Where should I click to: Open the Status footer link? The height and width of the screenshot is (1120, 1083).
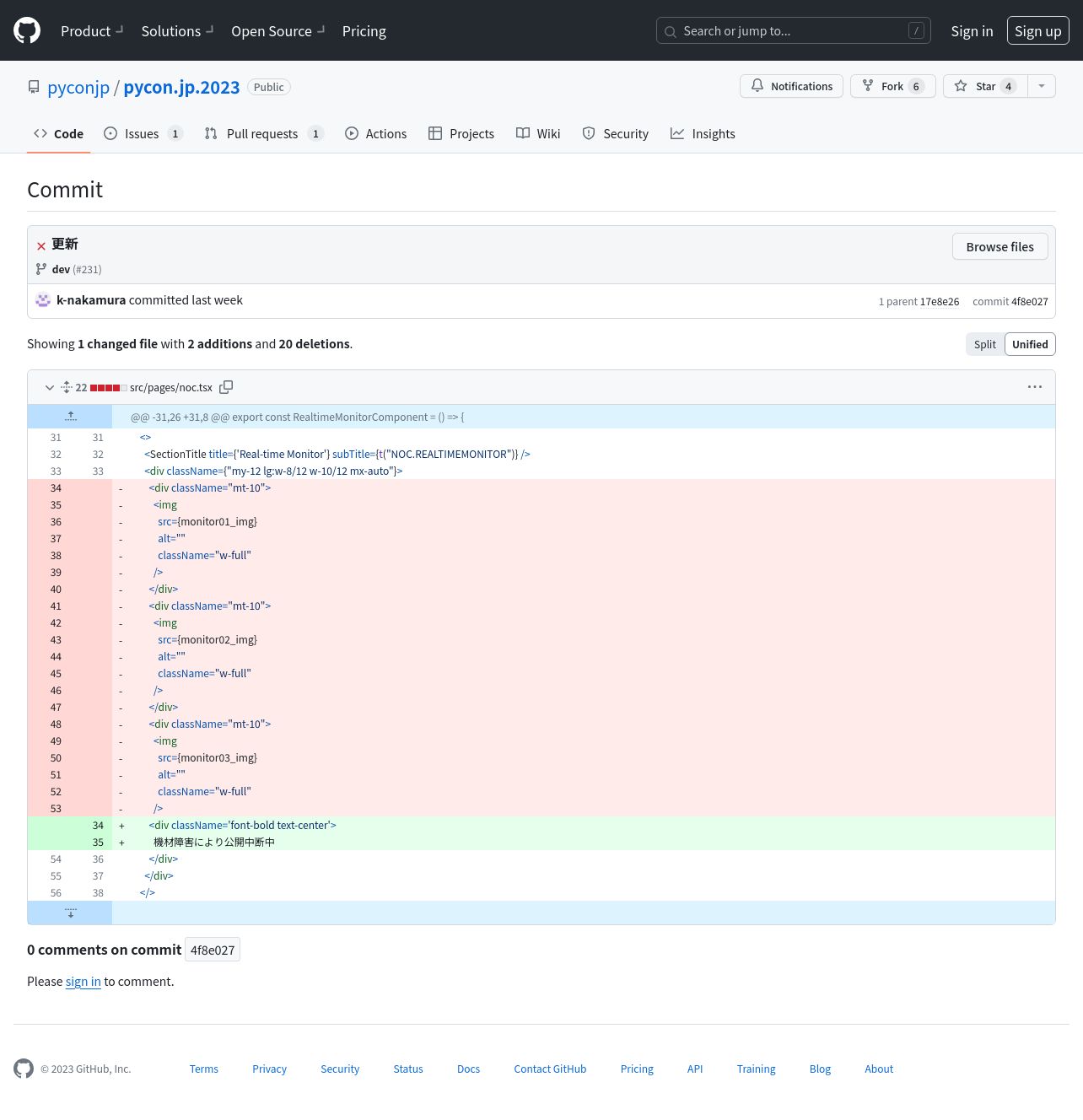coord(408,1069)
